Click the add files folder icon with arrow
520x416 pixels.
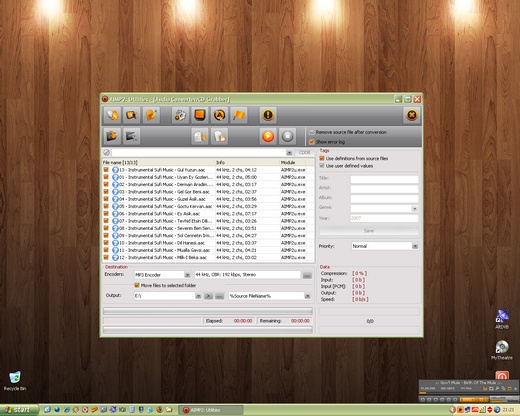click(112, 136)
